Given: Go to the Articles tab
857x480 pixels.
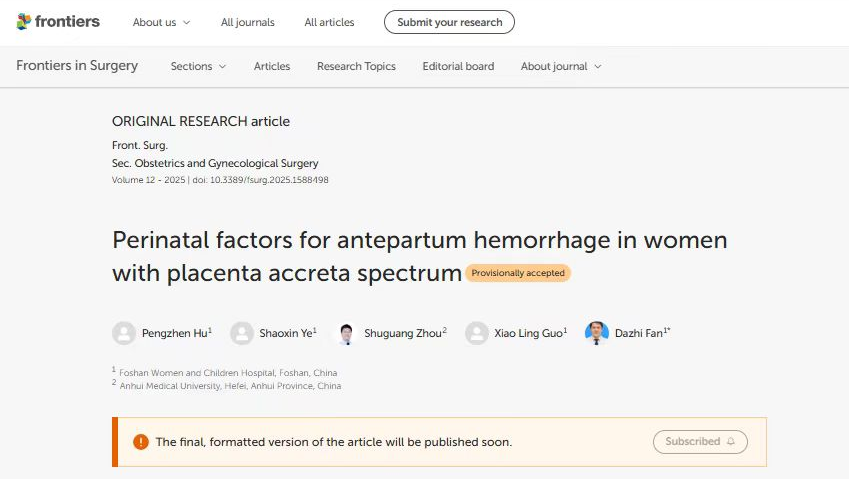Looking at the screenshot, I should [272, 66].
